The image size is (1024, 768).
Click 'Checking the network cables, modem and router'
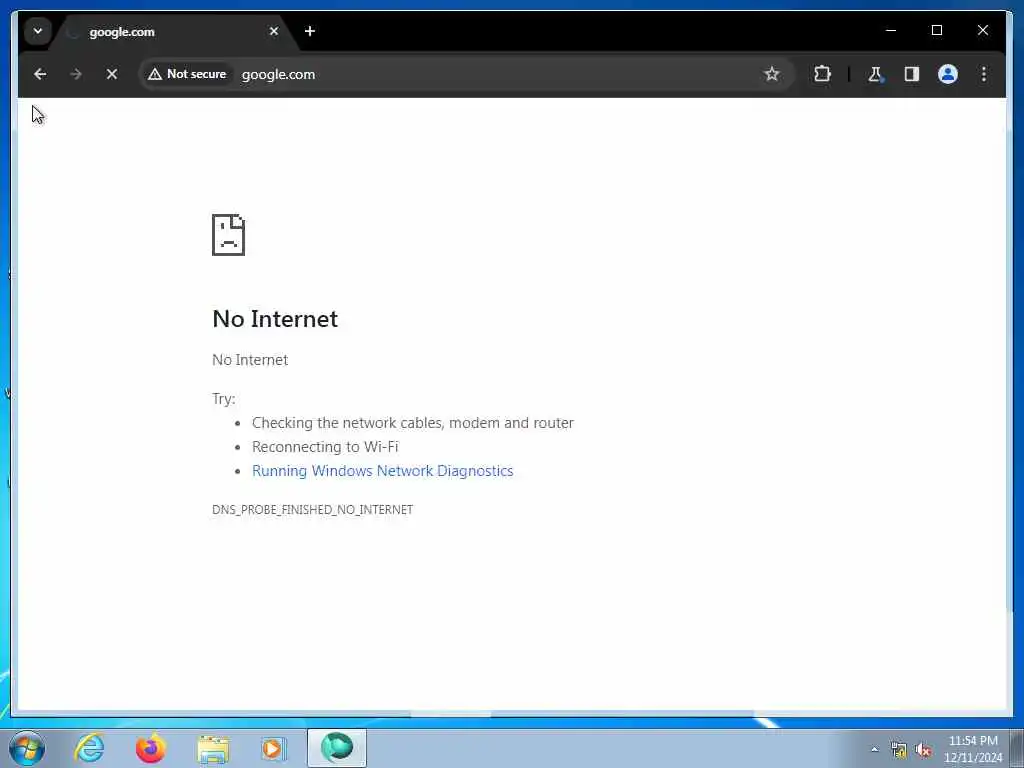(413, 423)
